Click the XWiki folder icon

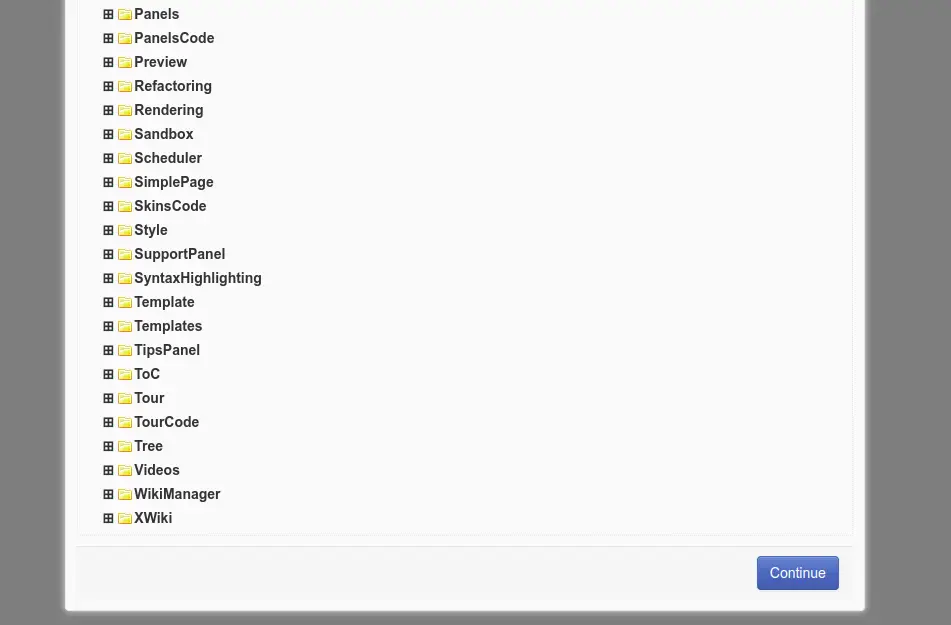coord(125,518)
